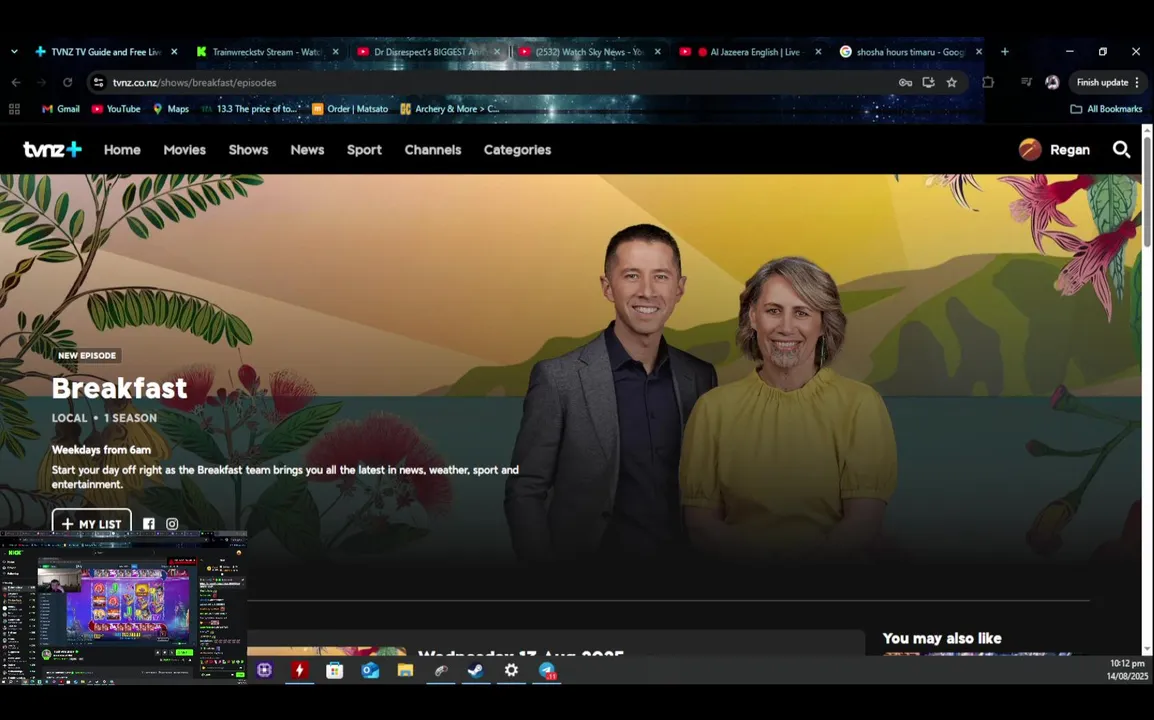Open the All Bookmarks folder
Viewport: 1154px width, 720px height.
pyautogui.click(x=1106, y=109)
